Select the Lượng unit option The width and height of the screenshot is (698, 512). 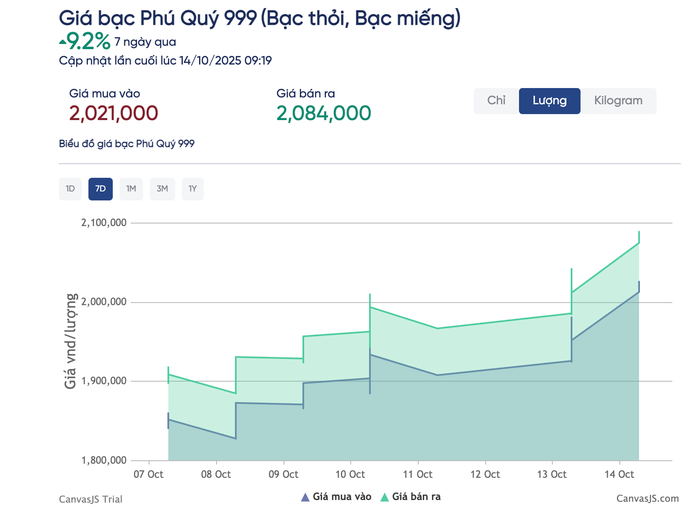tap(549, 101)
